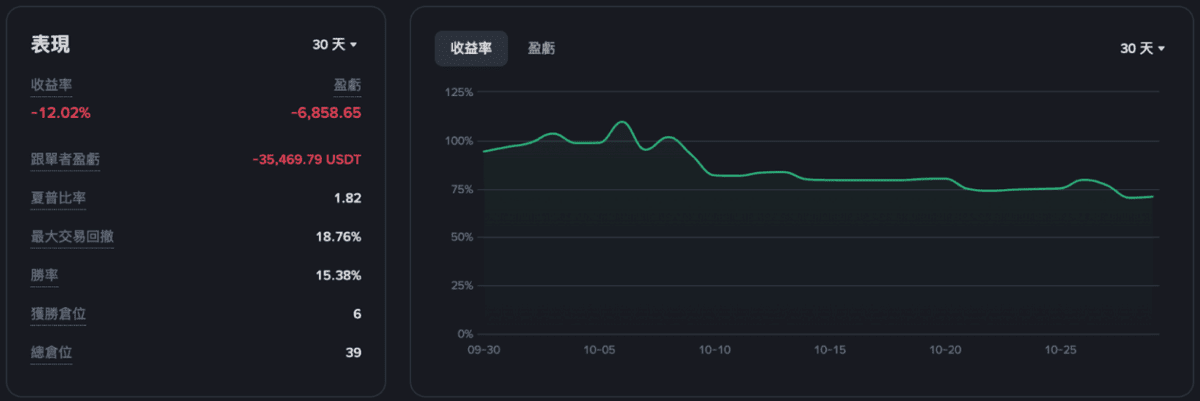
Task: Click the -35,469.79 USDT value
Action: [x=307, y=160]
